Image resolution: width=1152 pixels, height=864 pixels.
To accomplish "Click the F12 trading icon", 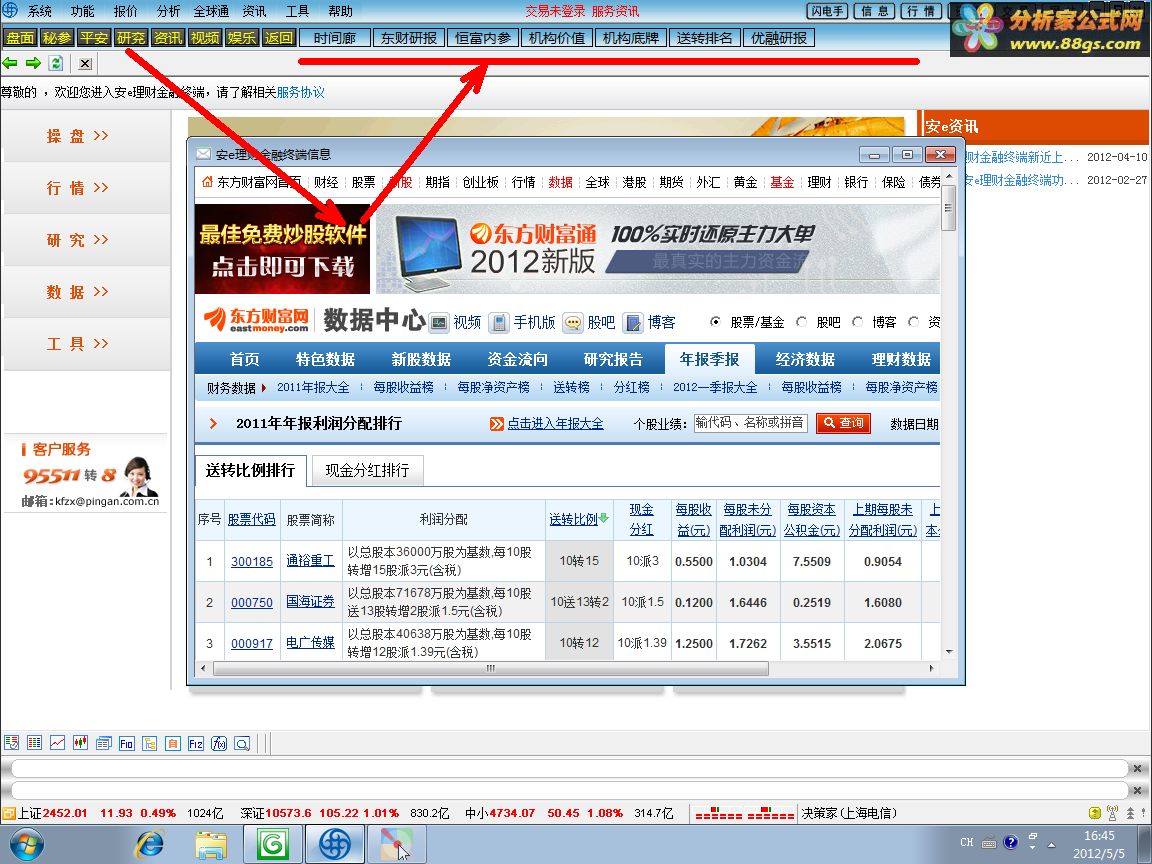I will pos(195,743).
